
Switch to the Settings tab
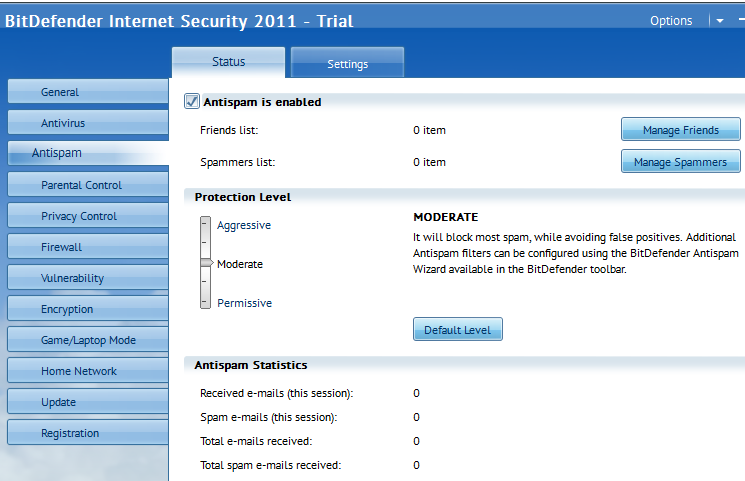(347, 64)
